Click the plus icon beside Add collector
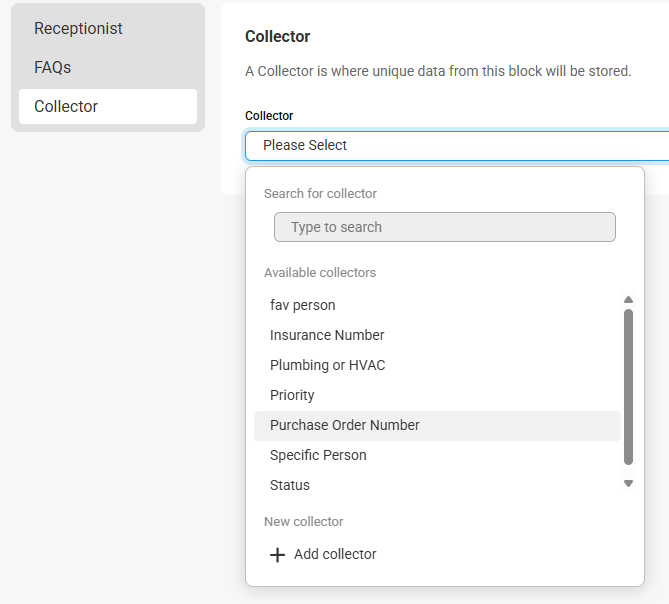669x604 pixels. click(277, 555)
